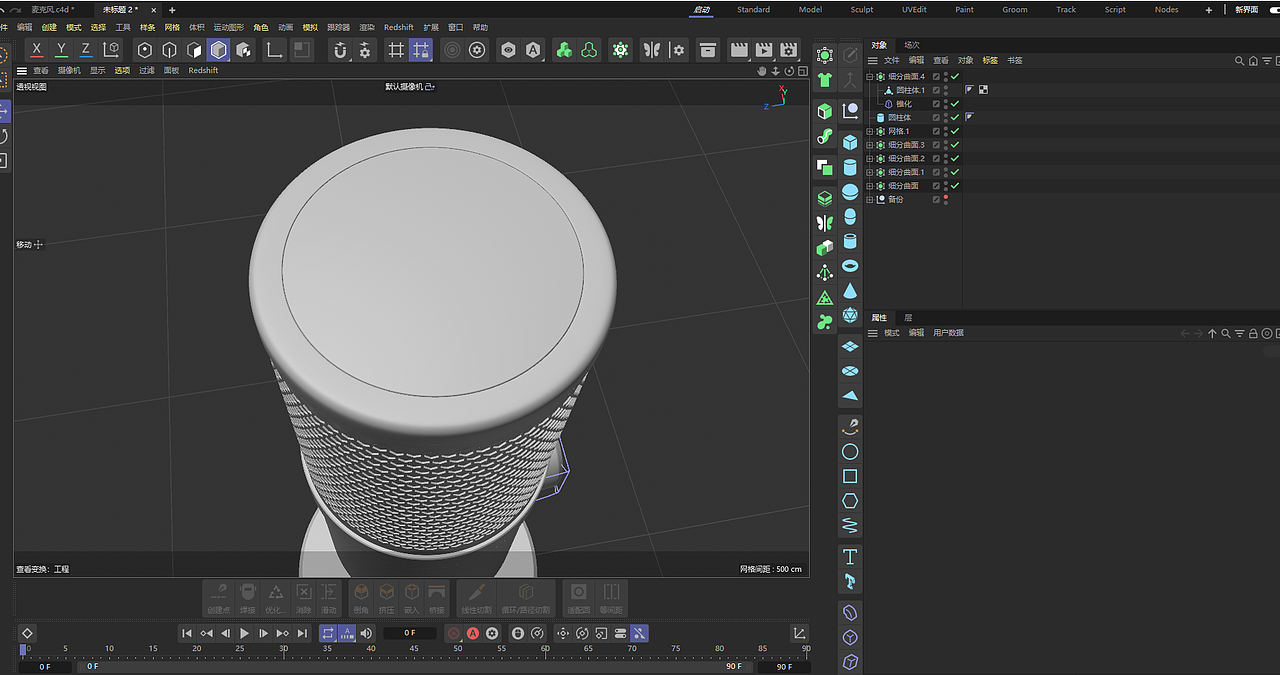Toggle red visibility dot of 备份
The width and height of the screenshot is (1280, 675).
[x=946, y=198]
